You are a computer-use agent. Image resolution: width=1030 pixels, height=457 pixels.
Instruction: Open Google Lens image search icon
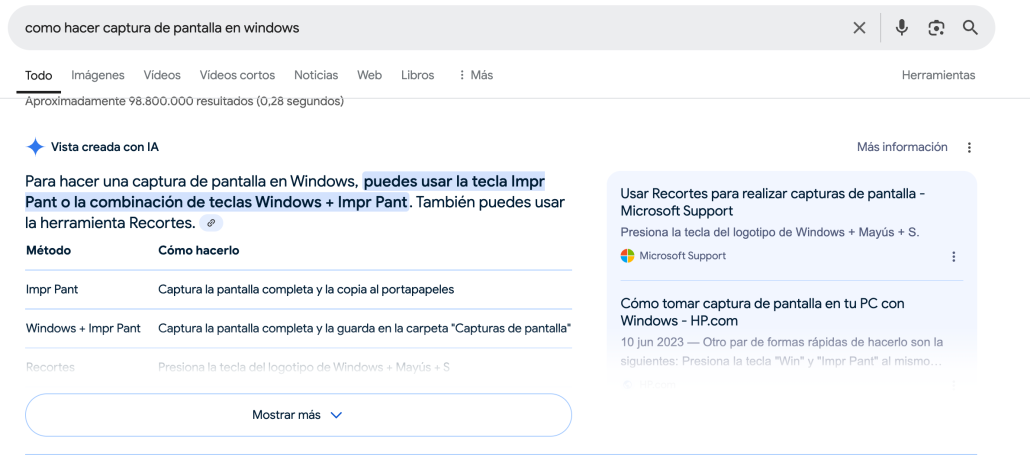point(936,28)
